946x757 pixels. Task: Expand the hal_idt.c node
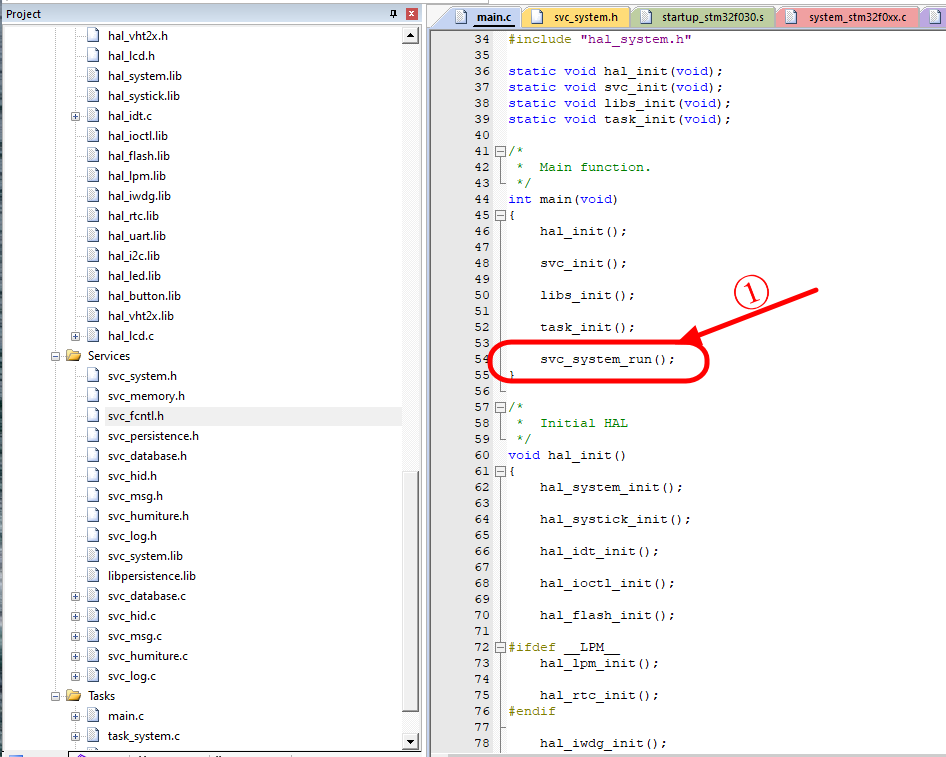pyautogui.click(x=76, y=116)
